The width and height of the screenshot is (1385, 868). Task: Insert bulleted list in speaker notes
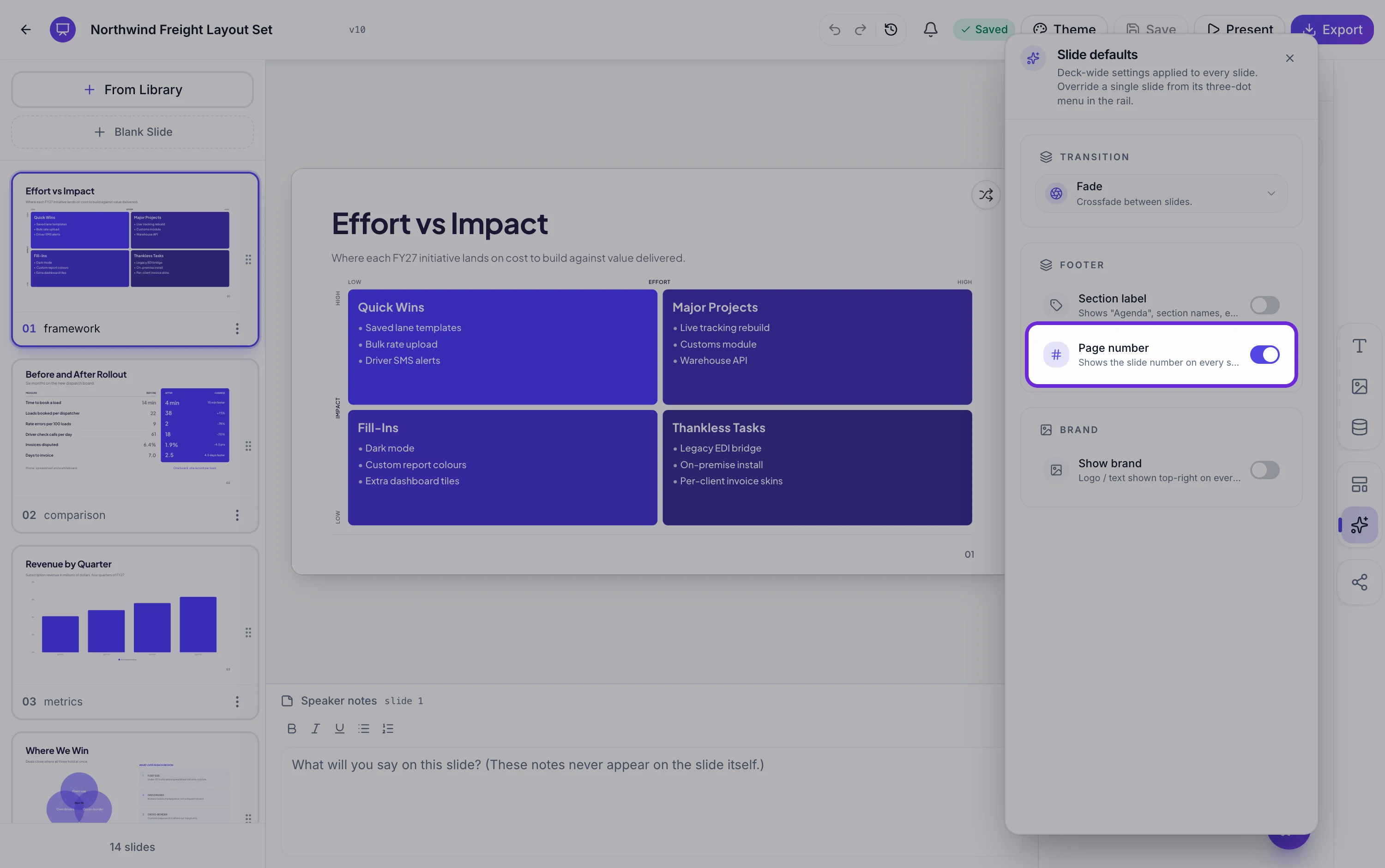pos(364,729)
